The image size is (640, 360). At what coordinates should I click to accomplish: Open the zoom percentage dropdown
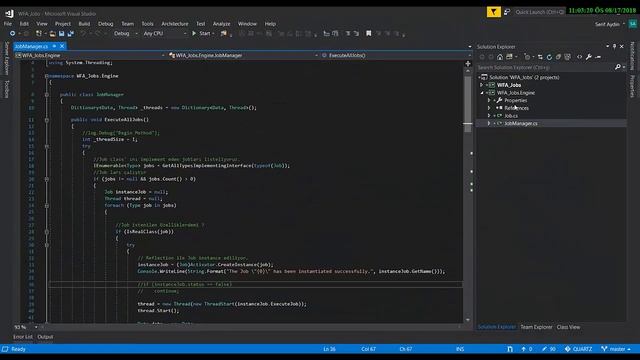(36, 327)
